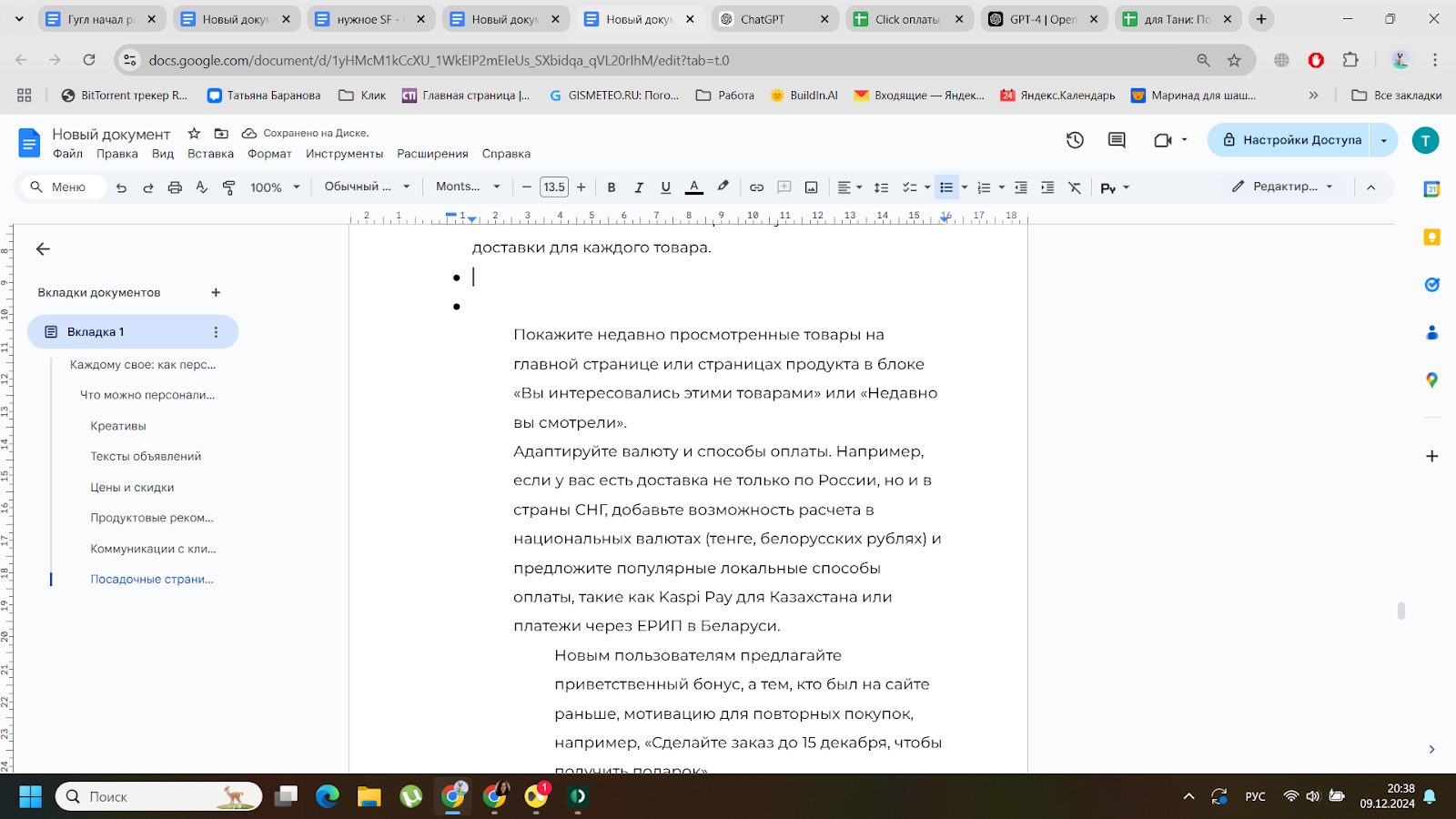The image size is (1456, 819).
Task: Toggle italic text style
Action: point(639,187)
